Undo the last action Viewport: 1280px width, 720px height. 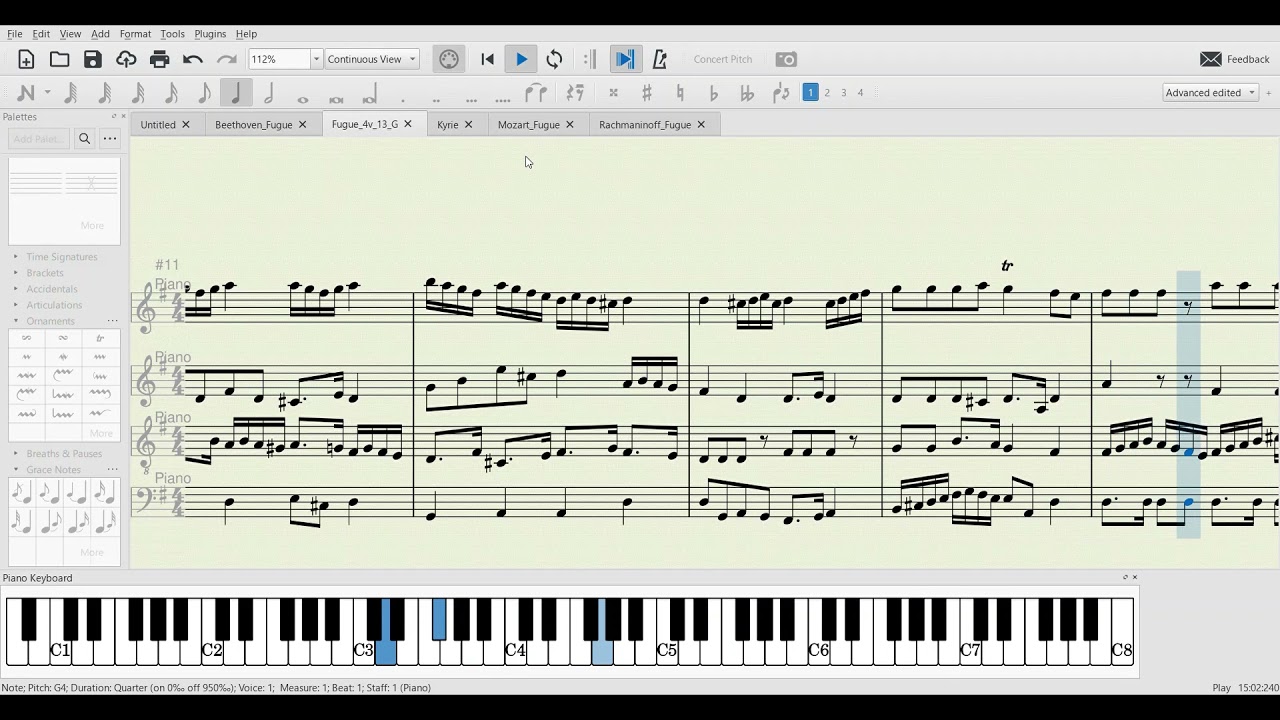point(193,60)
